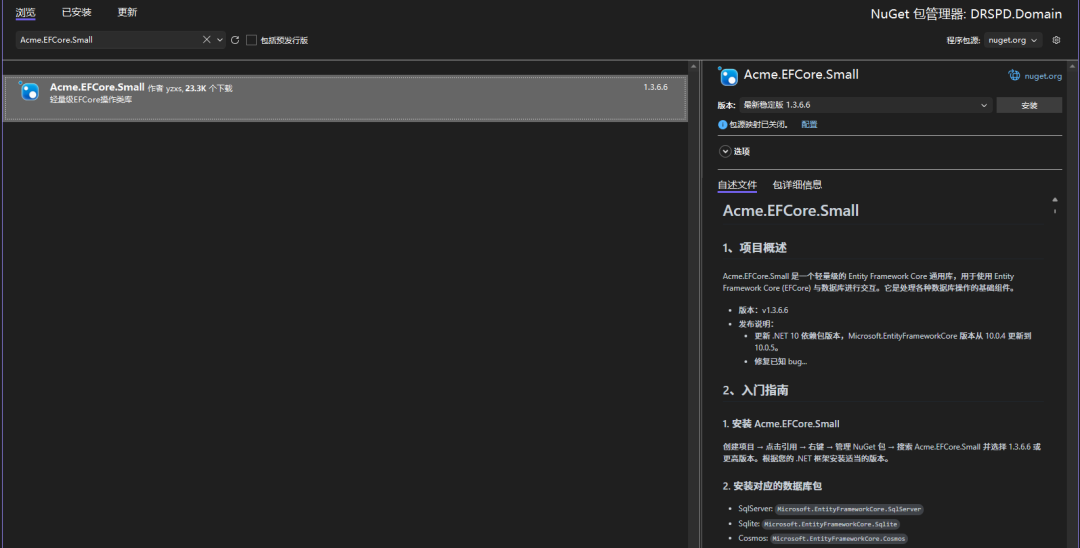Click the Microsoft.EntityFrameworkCore.Cosmos code text

839,538
